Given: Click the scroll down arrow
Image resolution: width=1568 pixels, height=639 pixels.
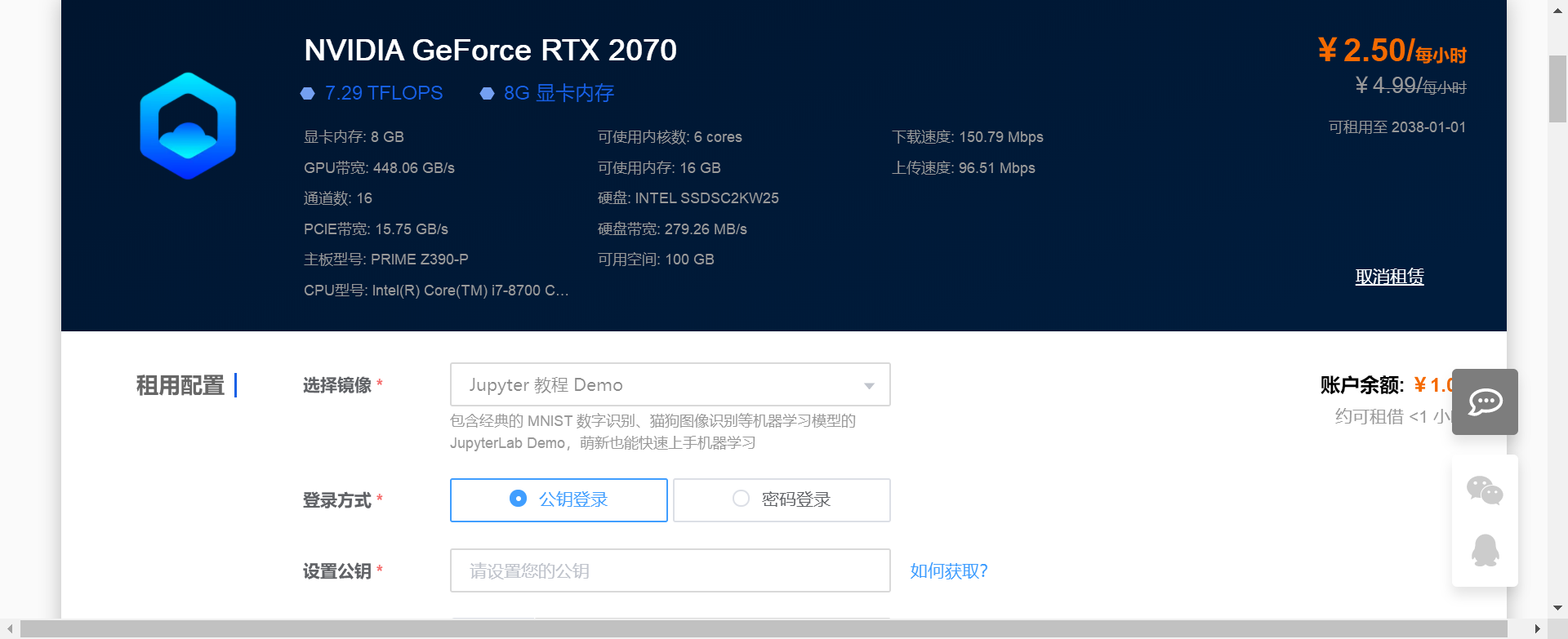Looking at the screenshot, I should pyautogui.click(x=1557, y=608).
